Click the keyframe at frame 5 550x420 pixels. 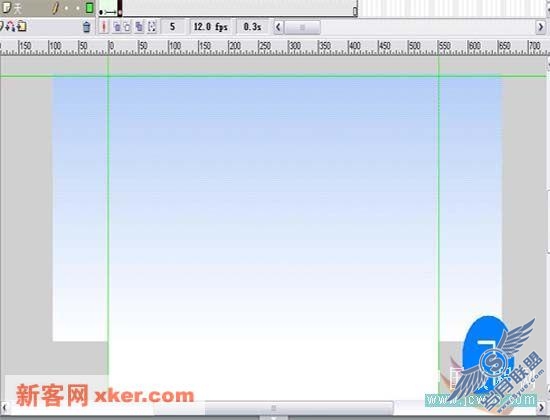[x=120, y=9]
